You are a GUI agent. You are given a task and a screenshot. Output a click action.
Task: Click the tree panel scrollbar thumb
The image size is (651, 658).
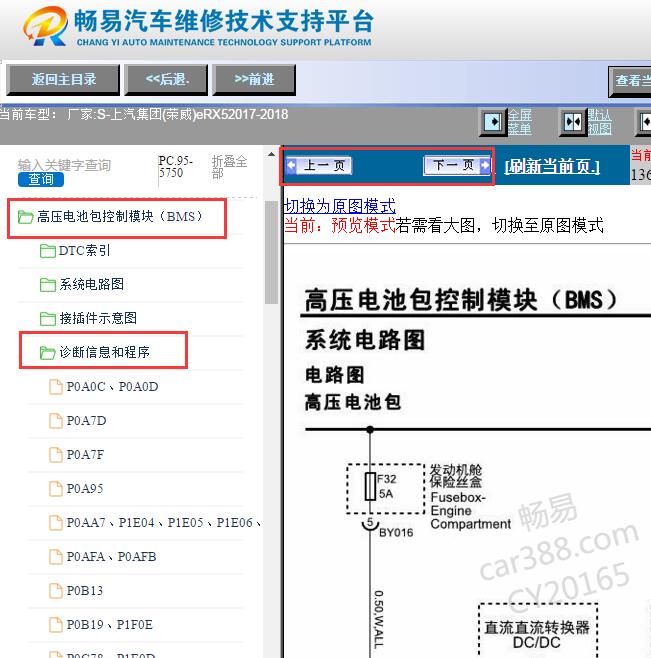point(272,252)
